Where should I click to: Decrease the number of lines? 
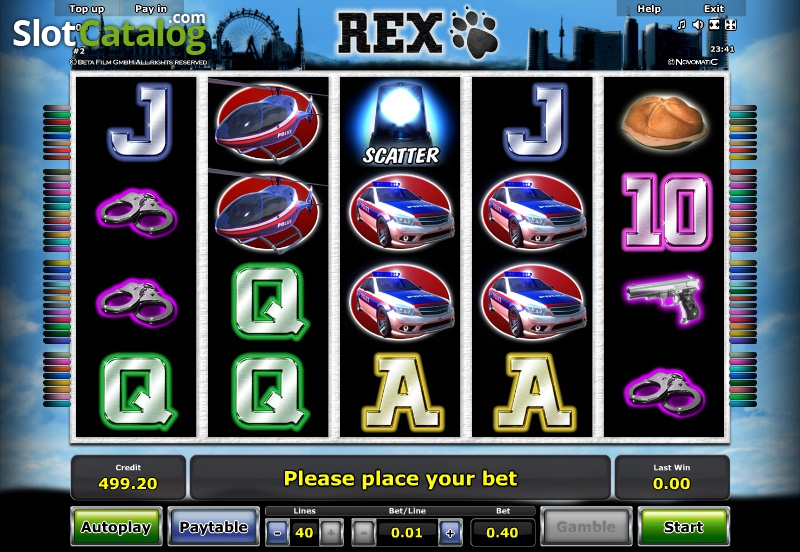click(x=278, y=533)
